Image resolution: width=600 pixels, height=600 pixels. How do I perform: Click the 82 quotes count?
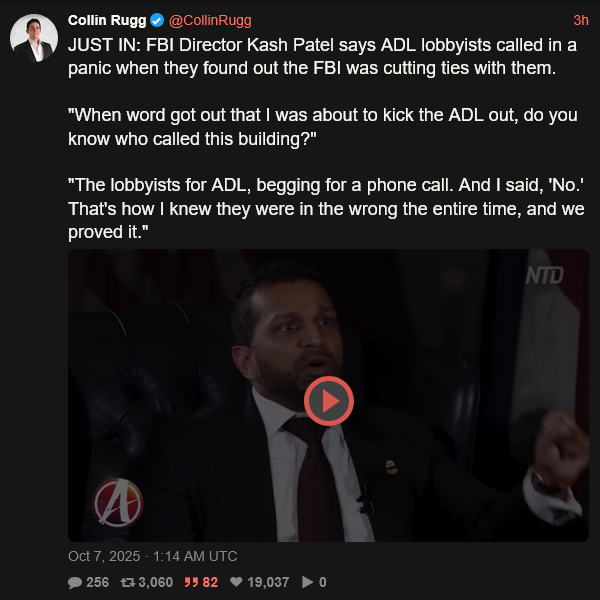210,582
